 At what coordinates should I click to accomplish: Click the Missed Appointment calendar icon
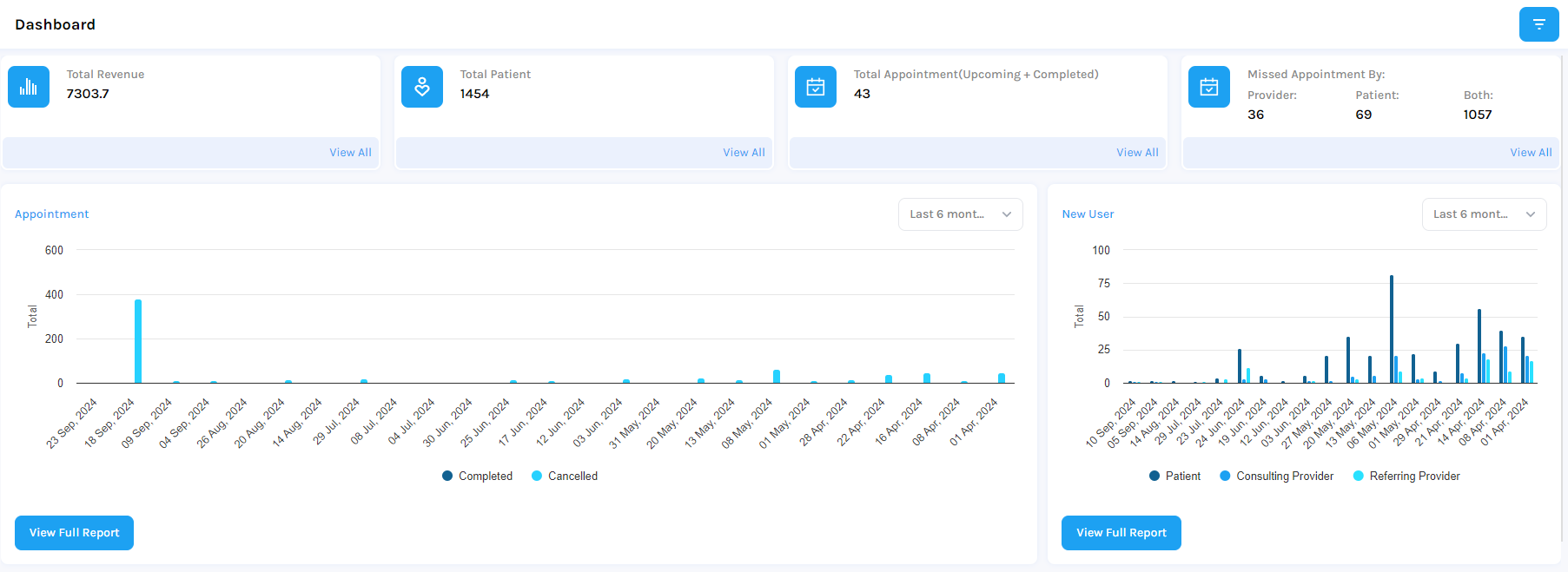point(1209,87)
